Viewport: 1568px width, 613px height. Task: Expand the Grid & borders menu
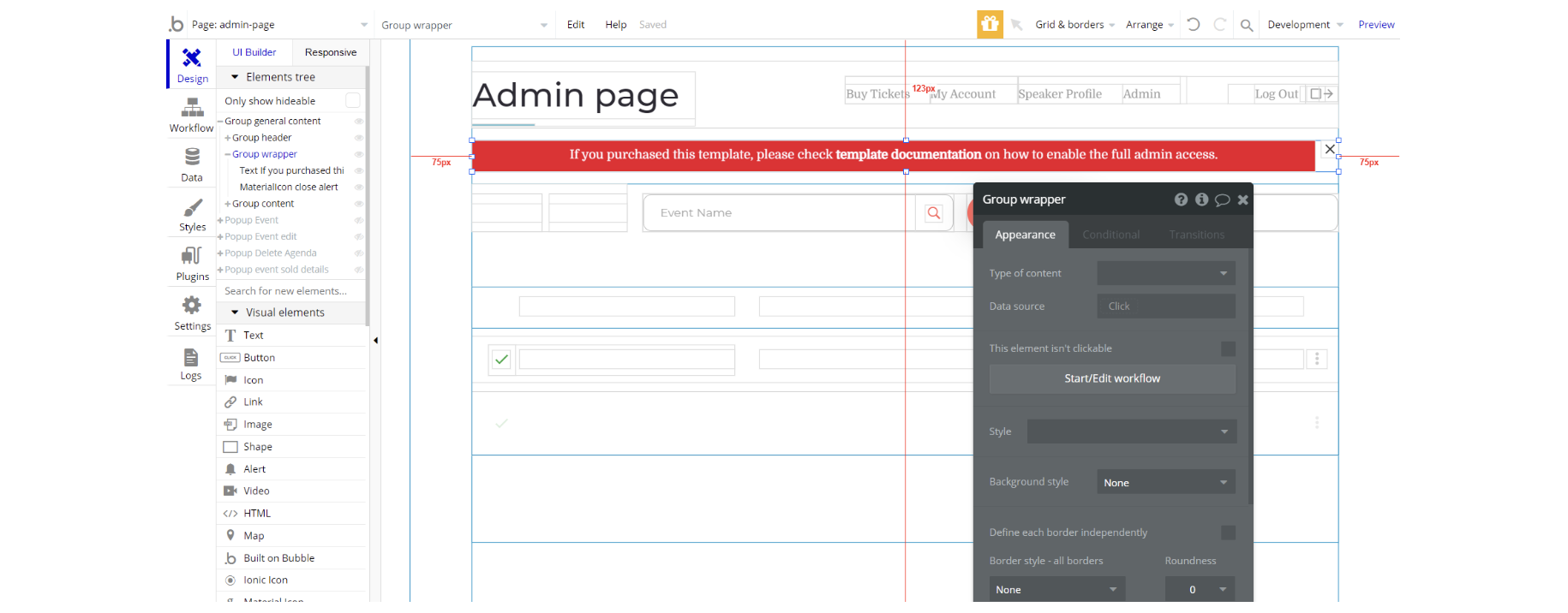[1074, 25]
